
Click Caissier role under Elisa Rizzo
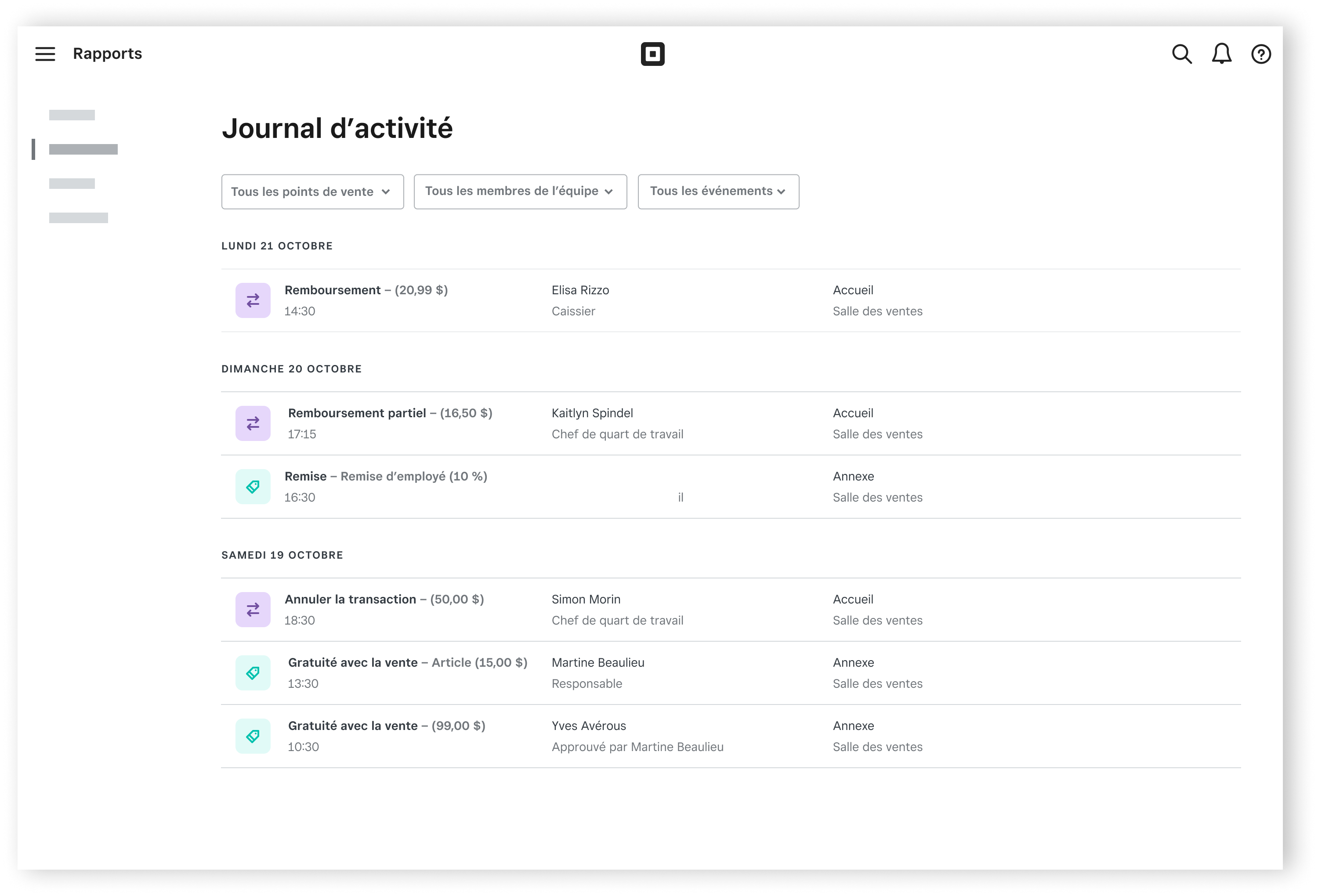[x=573, y=311]
